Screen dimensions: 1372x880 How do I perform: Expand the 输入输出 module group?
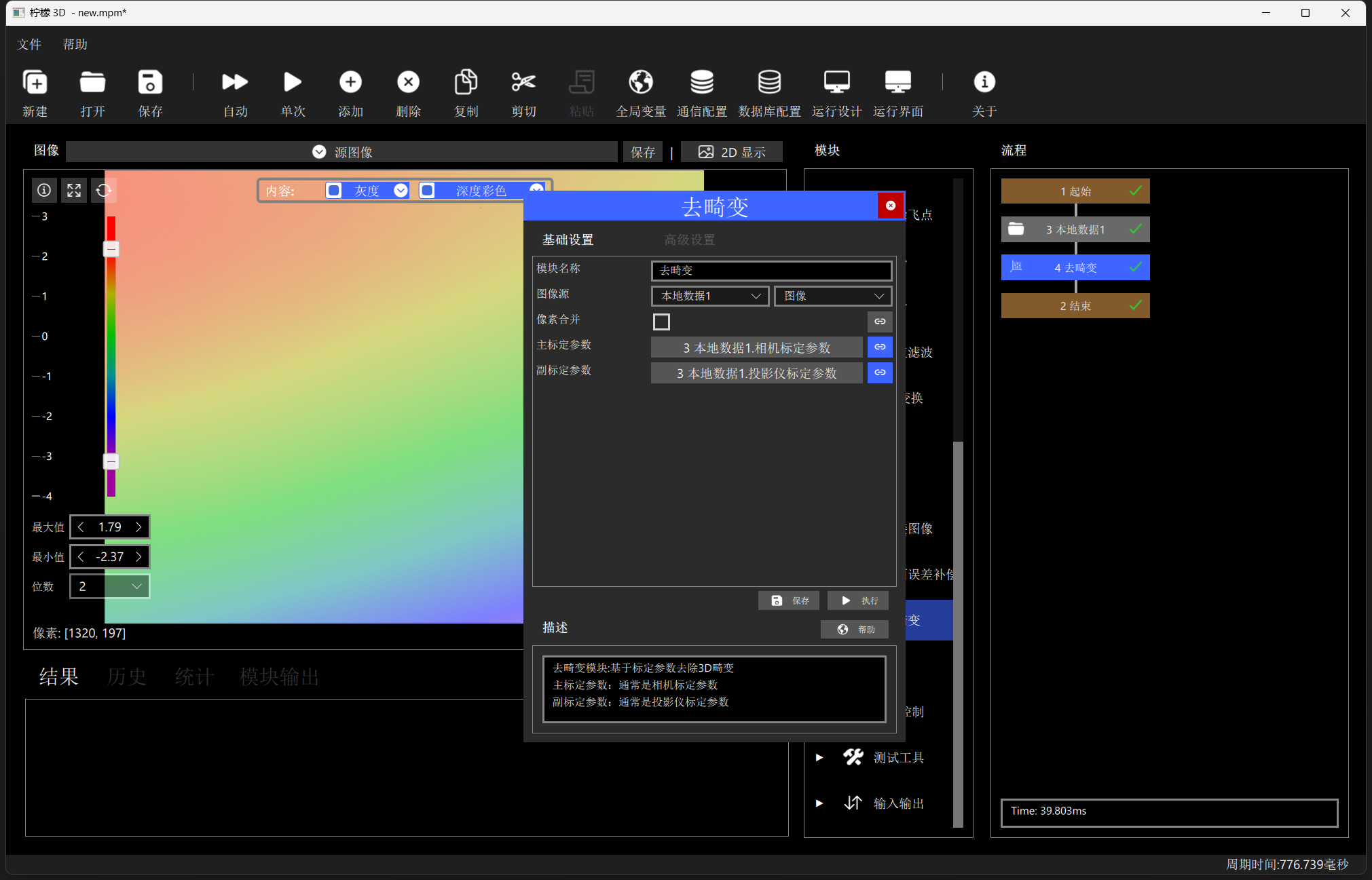[819, 803]
